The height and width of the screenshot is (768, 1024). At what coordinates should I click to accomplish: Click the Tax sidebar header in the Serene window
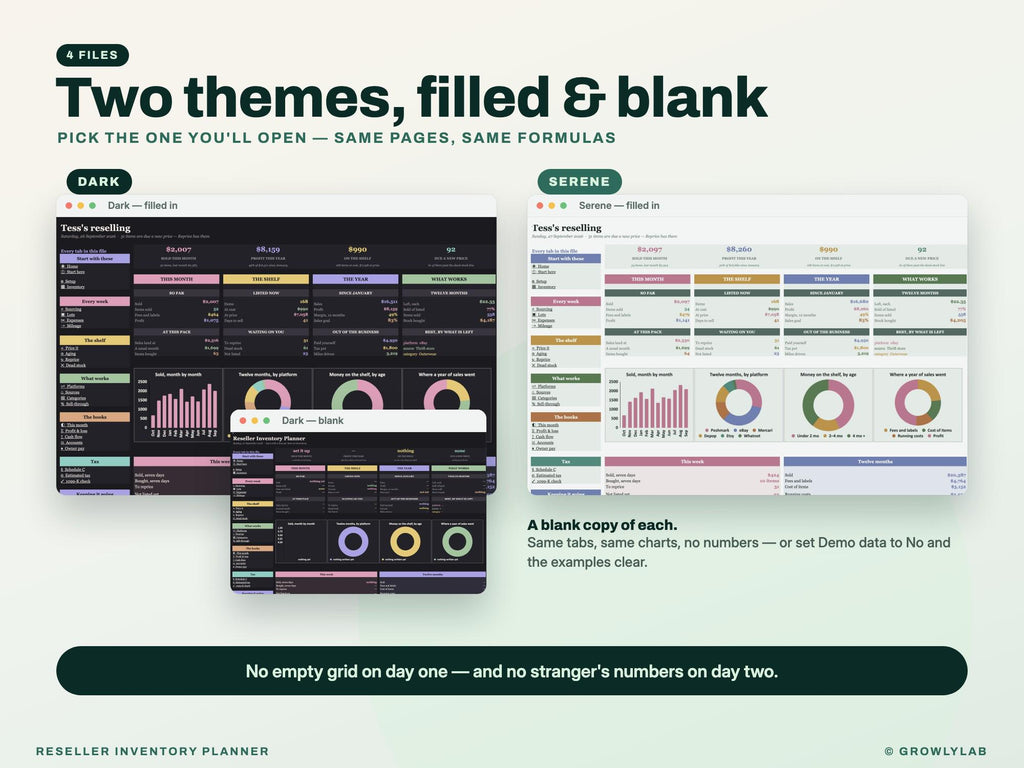566,461
